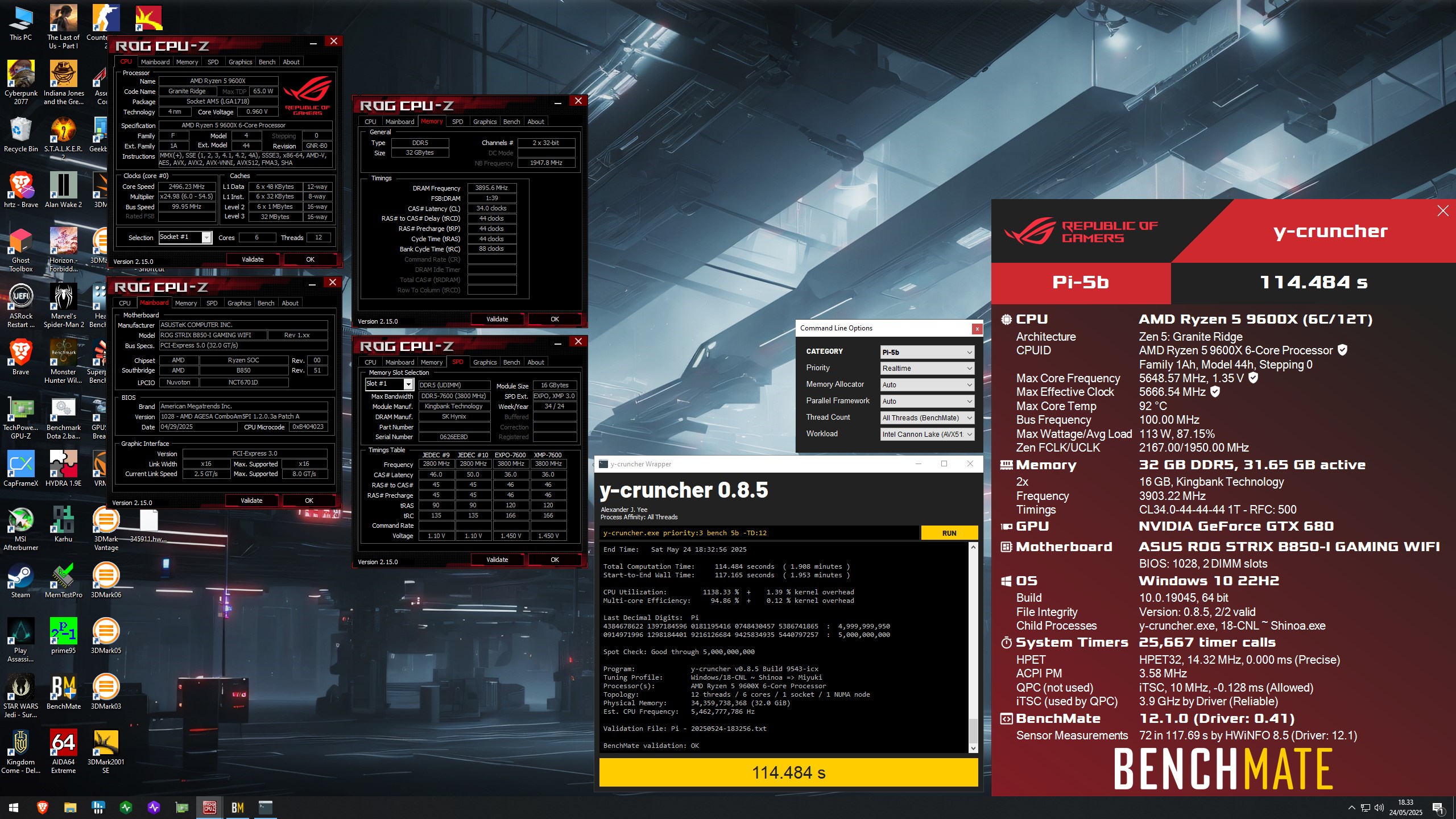Launch prime95 desktop shortcut
Image resolution: width=1456 pixels, height=819 pixels.
(x=63, y=636)
